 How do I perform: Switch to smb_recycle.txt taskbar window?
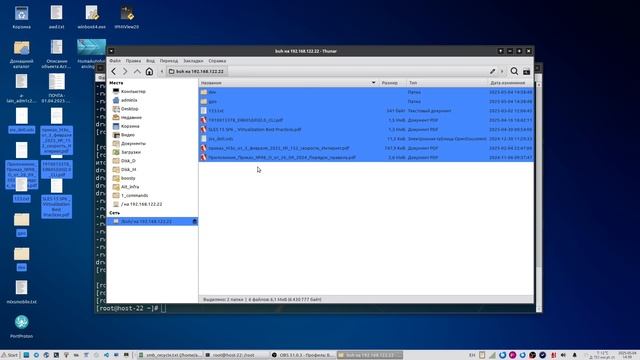point(169,355)
